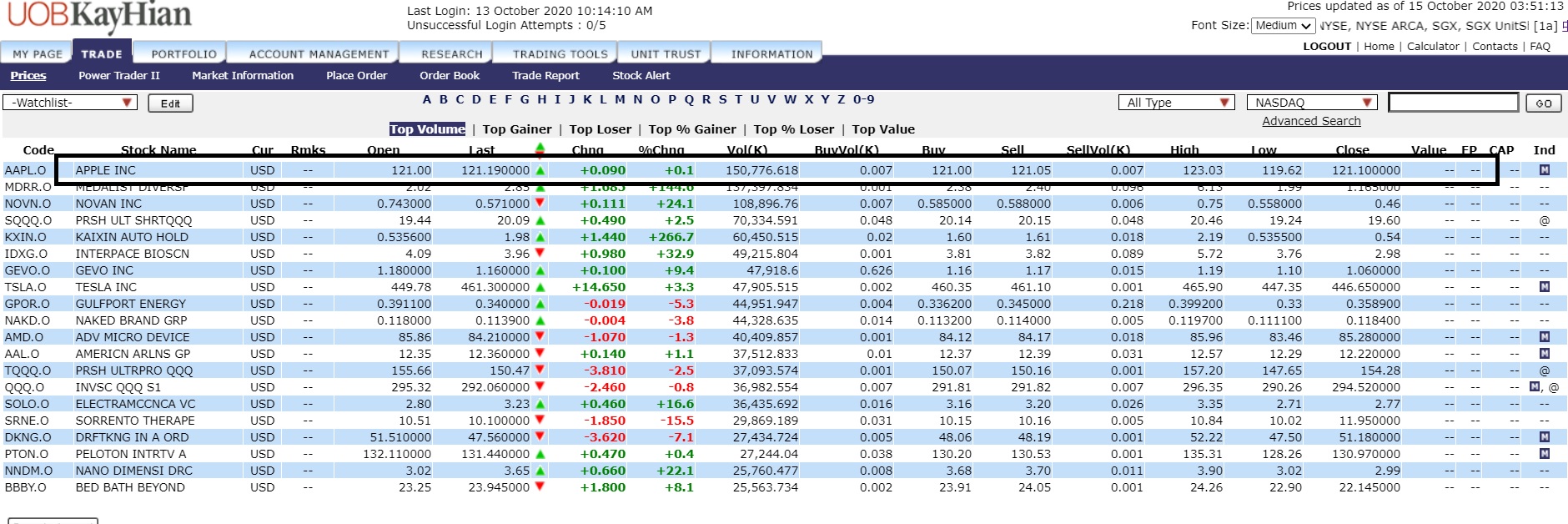
Task: Open the FAQ link
Action: click(x=1540, y=47)
